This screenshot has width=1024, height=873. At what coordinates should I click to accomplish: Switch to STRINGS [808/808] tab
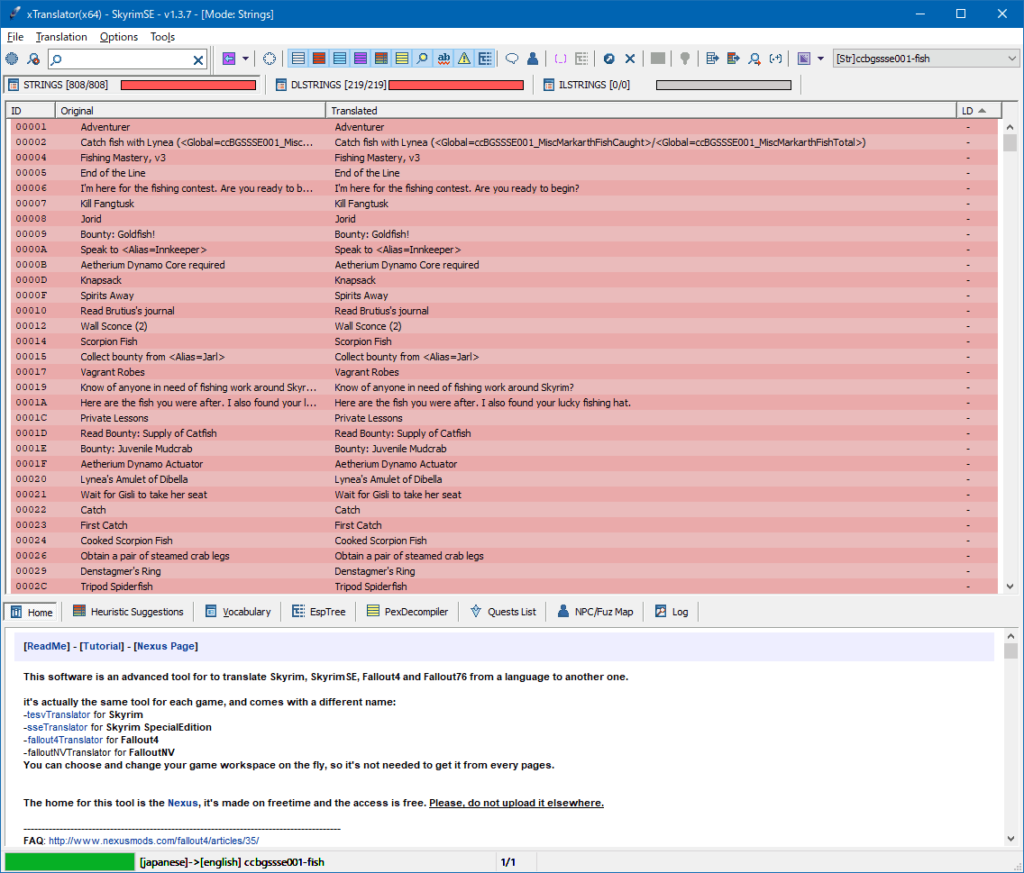tap(132, 85)
